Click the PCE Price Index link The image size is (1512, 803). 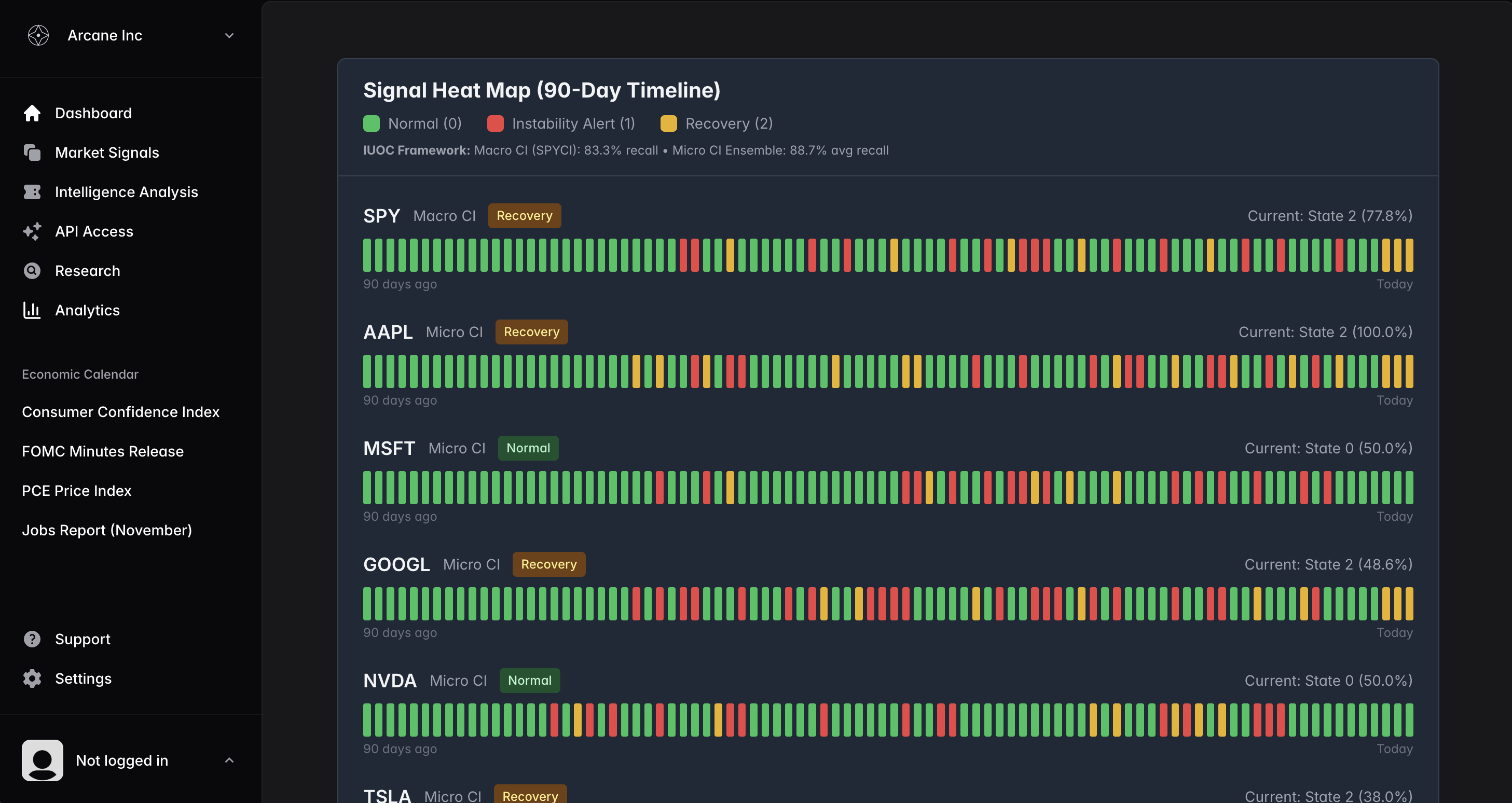pos(76,490)
